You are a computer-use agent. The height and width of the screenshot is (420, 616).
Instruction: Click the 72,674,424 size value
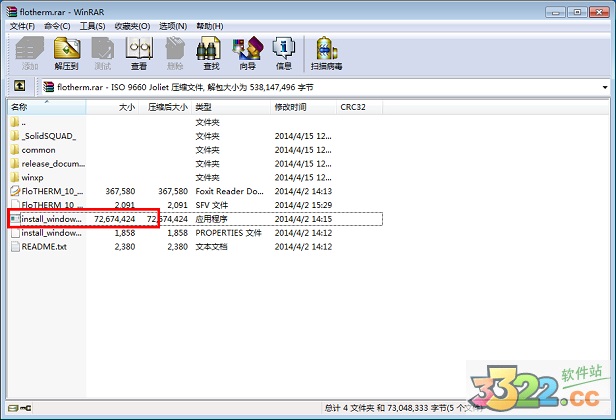pos(114,219)
